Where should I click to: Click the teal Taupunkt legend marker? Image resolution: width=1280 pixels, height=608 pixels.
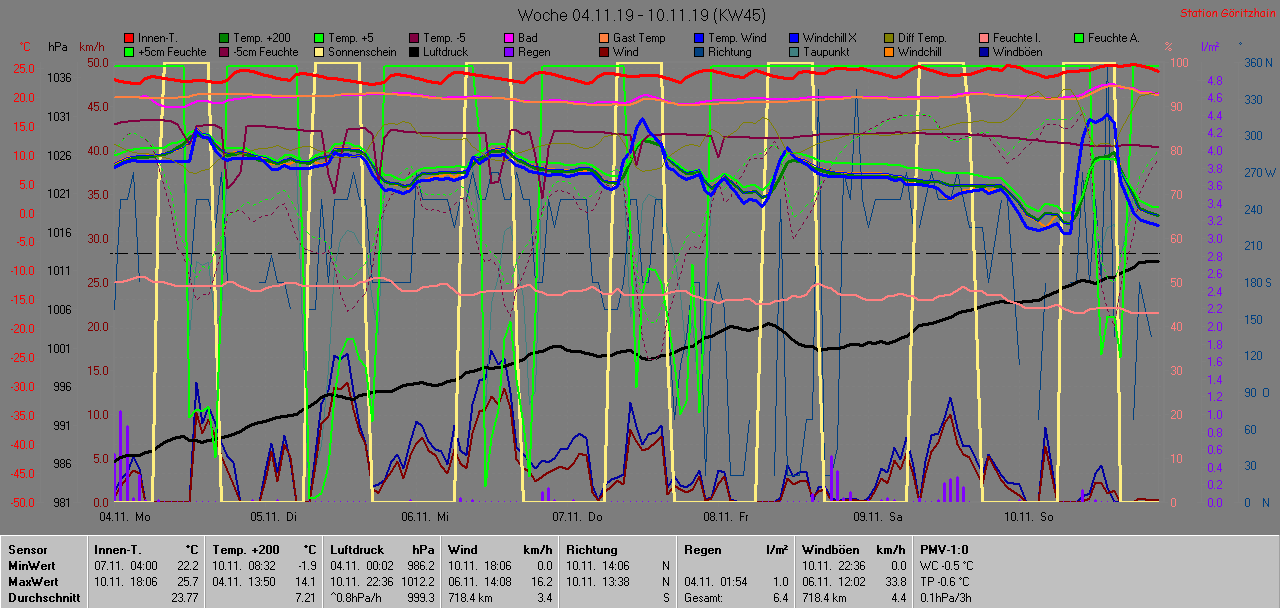coord(795,51)
